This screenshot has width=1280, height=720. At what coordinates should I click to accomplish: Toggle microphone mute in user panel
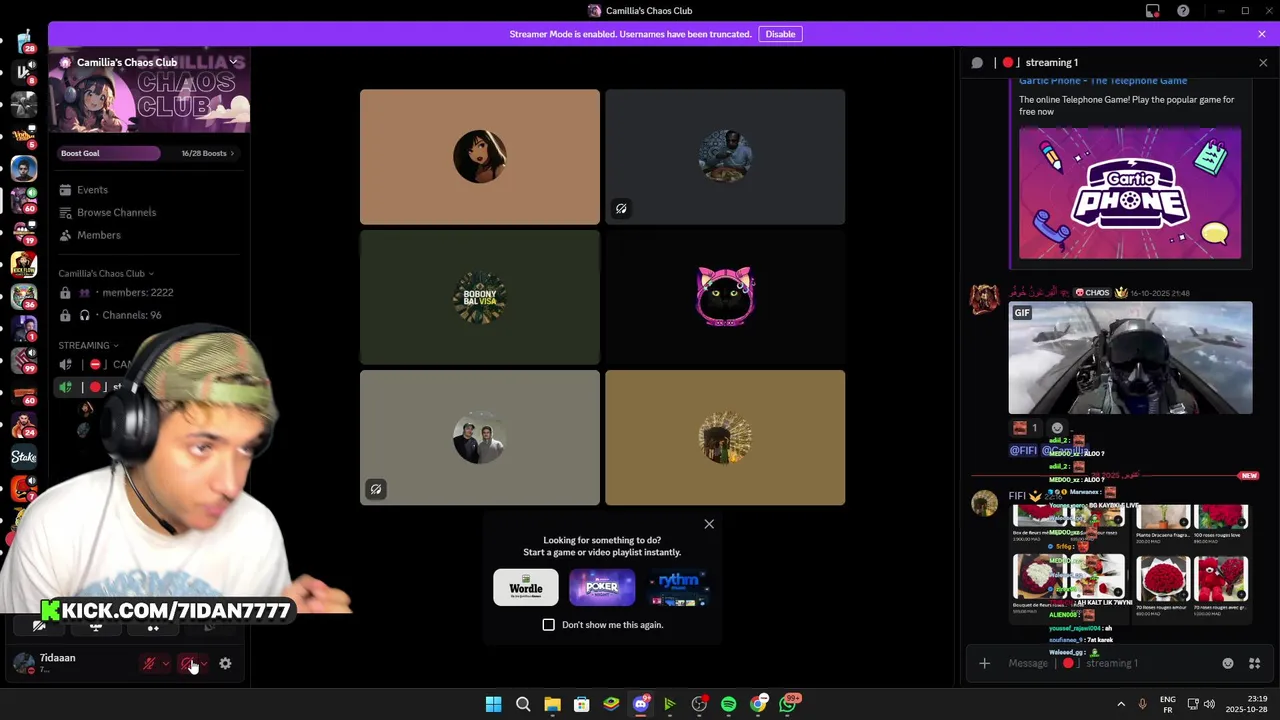pyautogui.click(x=149, y=663)
